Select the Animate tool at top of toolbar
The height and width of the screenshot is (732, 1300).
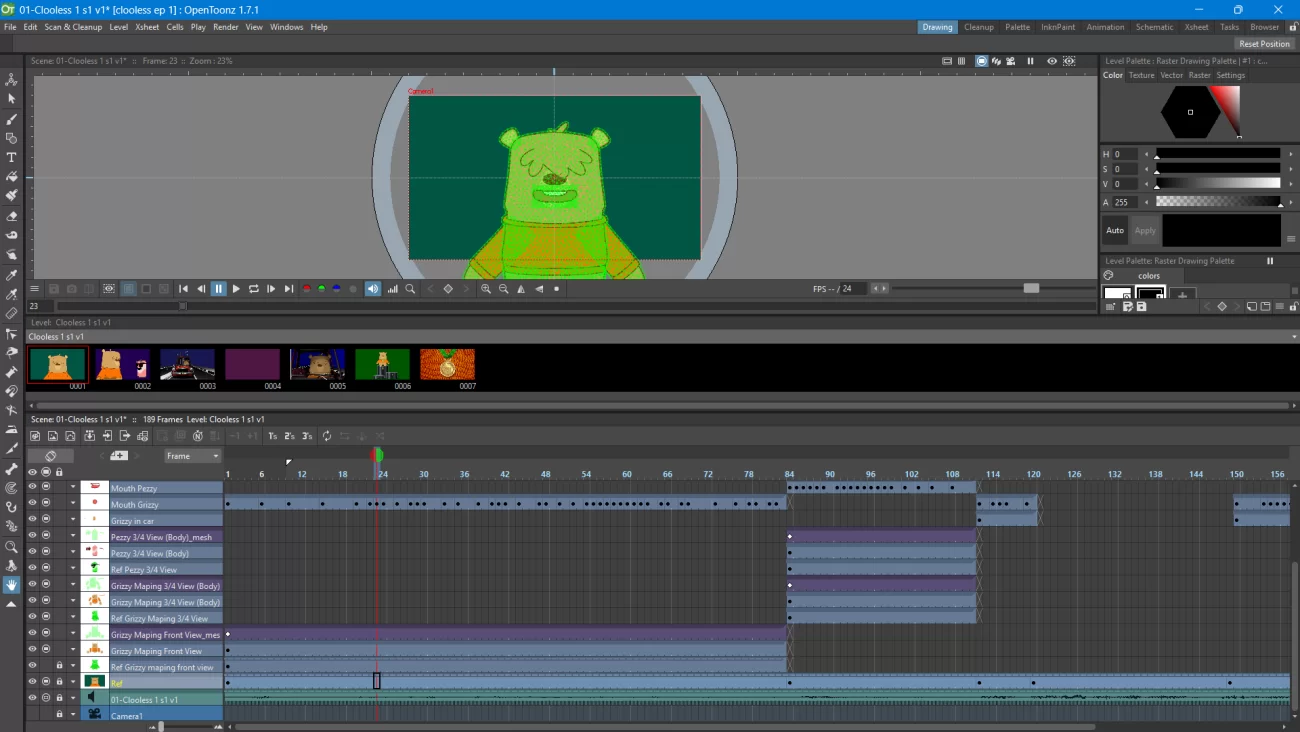click(x=12, y=79)
